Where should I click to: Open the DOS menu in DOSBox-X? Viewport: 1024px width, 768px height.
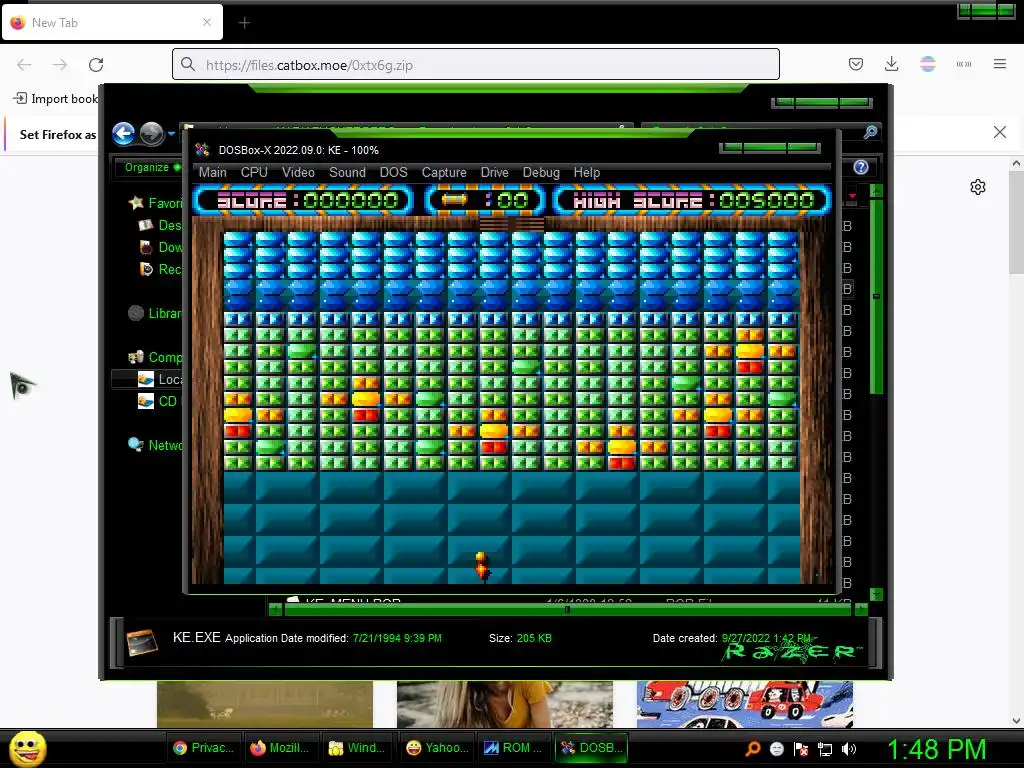pyautogui.click(x=393, y=172)
